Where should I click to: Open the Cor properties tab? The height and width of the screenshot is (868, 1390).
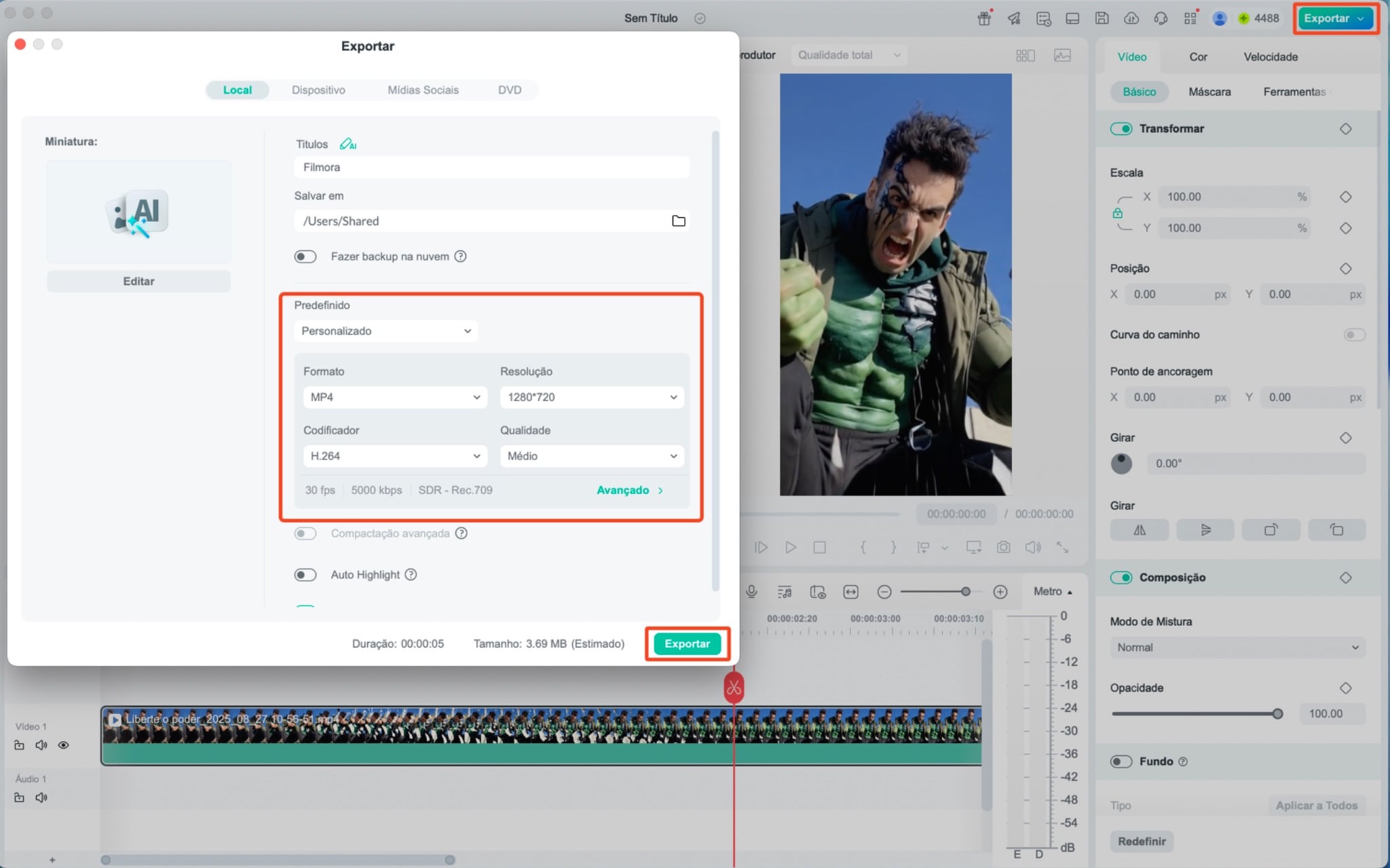(1198, 57)
